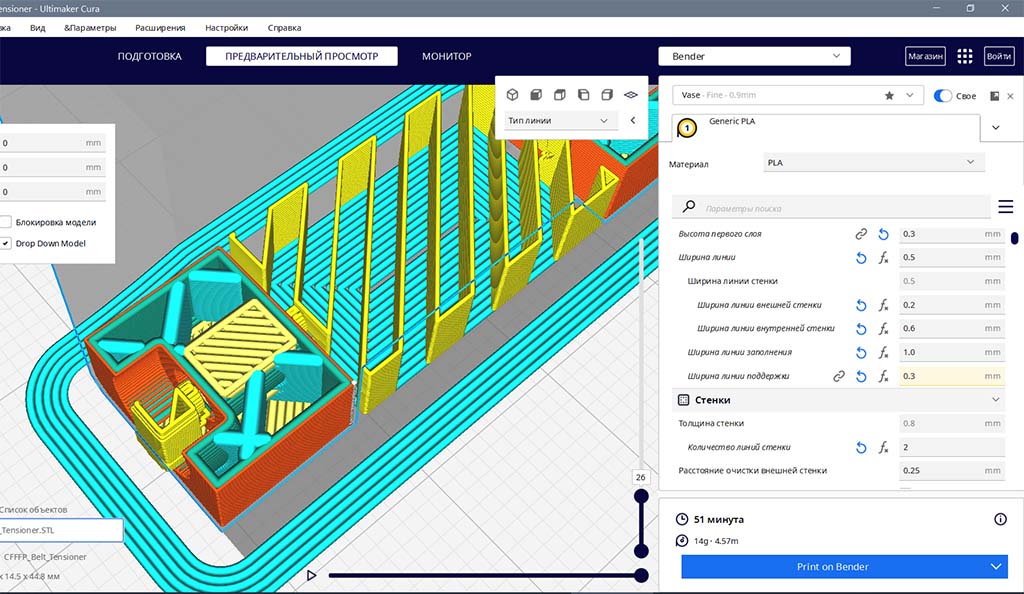Viewport: 1024px width, 594px height.
Task: Open the application switcher grid icon
Action: point(965,57)
